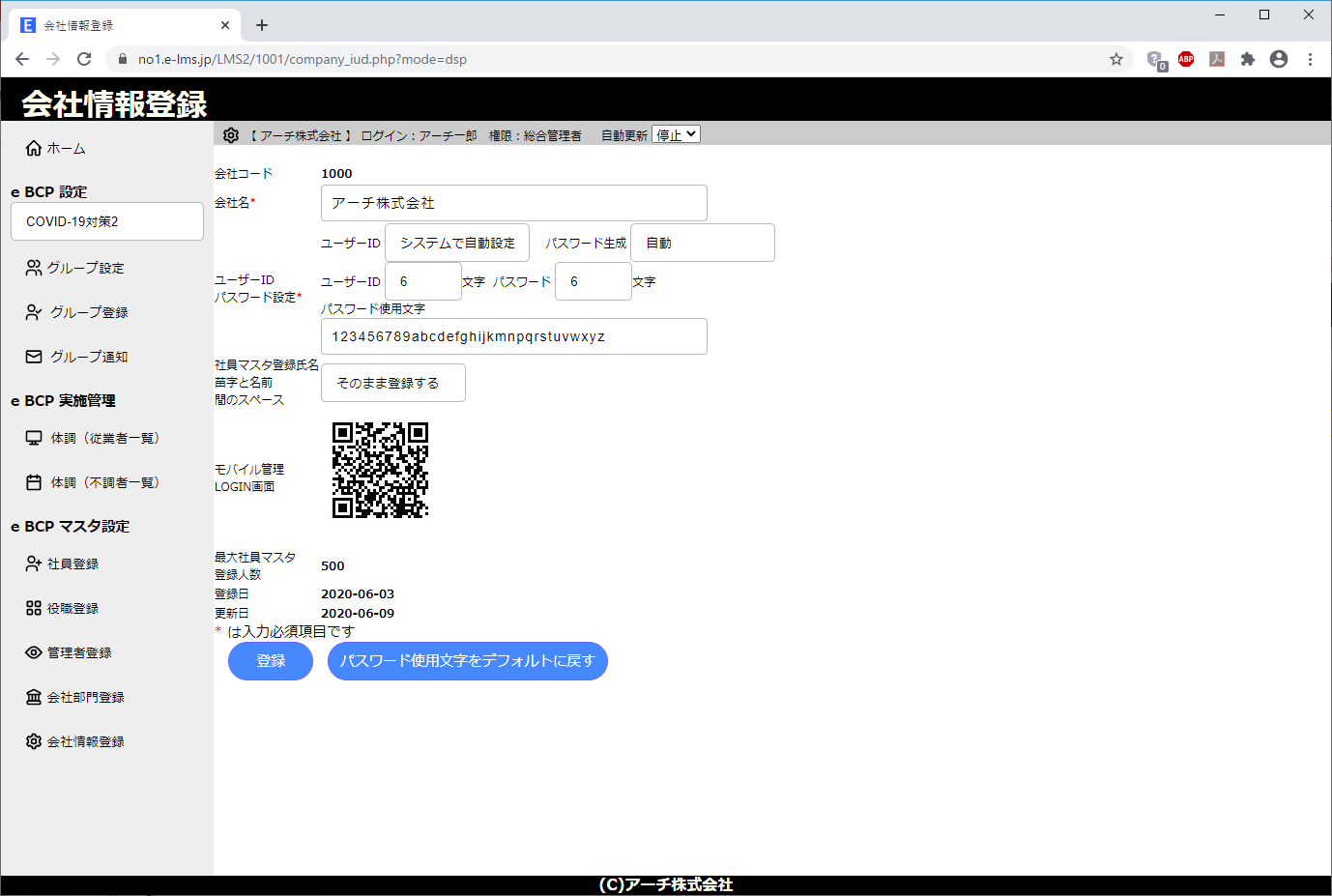
Task: Click the home icon in the sidebar
Action: (34, 148)
